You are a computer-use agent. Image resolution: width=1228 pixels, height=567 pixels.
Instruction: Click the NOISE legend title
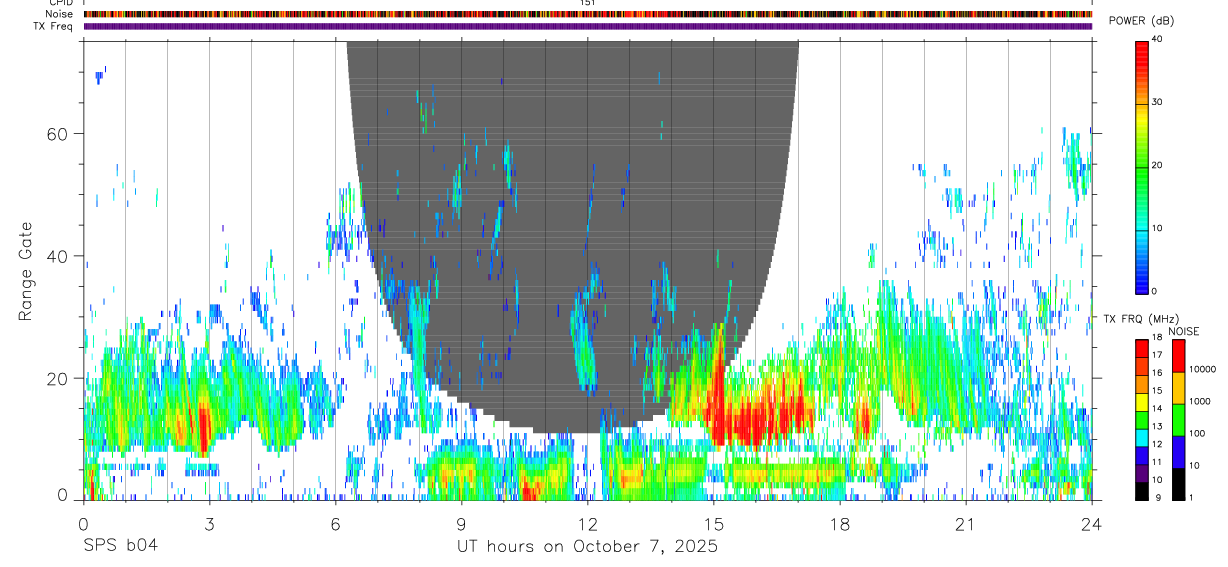pos(1185,332)
